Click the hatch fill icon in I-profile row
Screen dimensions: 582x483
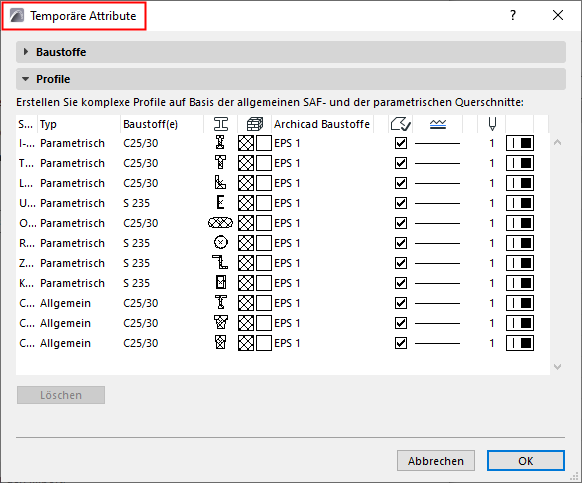pyautogui.click(x=246, y=143)
